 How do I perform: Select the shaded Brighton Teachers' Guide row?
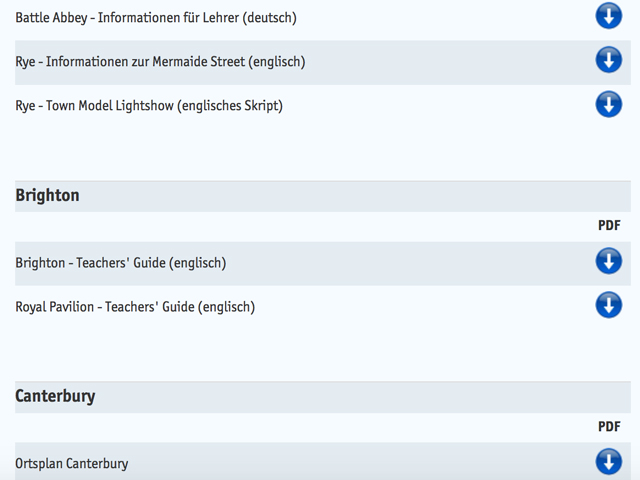click(400, 263)
